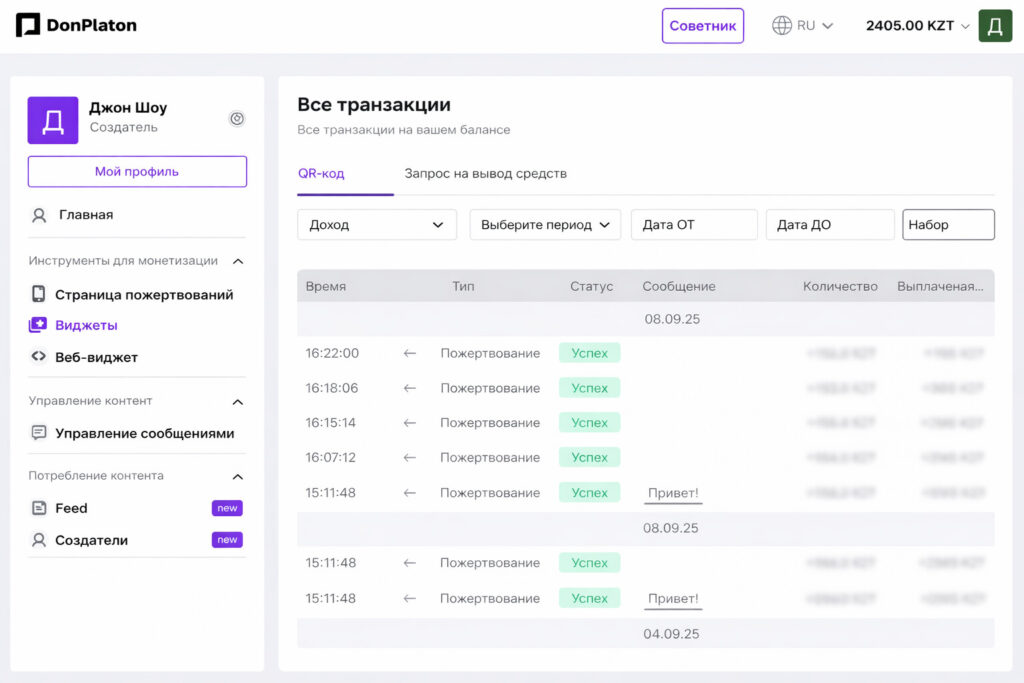Click the globe language icon
1024x683 pixels.
click(x=783, y=25)
